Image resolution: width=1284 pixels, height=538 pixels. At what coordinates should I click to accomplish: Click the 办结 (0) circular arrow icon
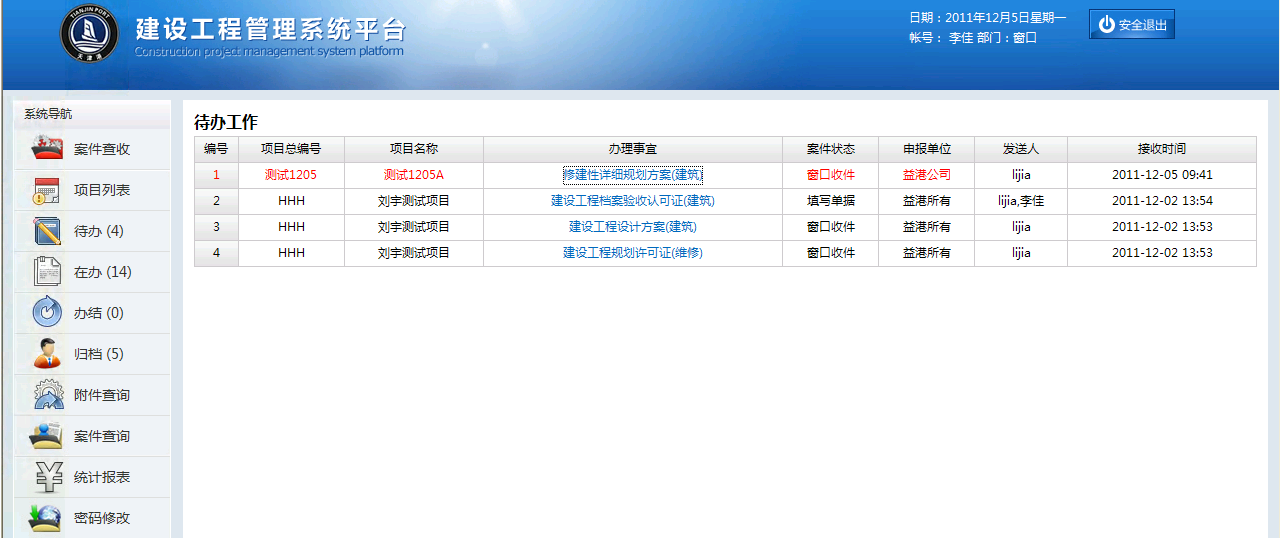pos(47,313)
